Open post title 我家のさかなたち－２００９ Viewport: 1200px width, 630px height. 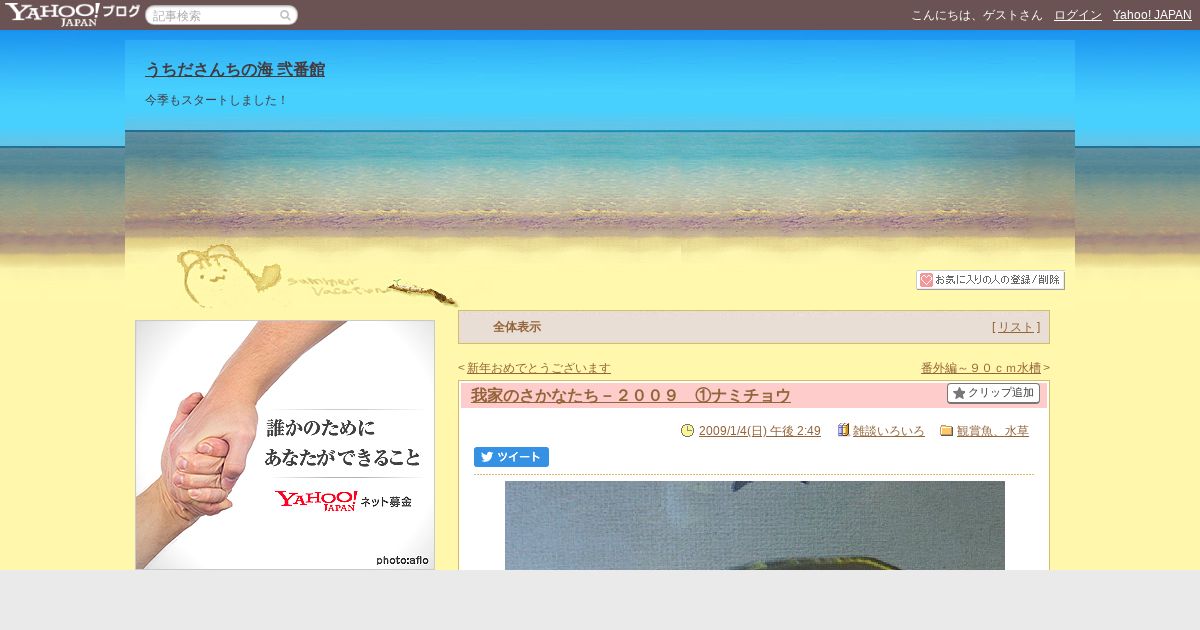pyautogui.click(x=631, y=396)
